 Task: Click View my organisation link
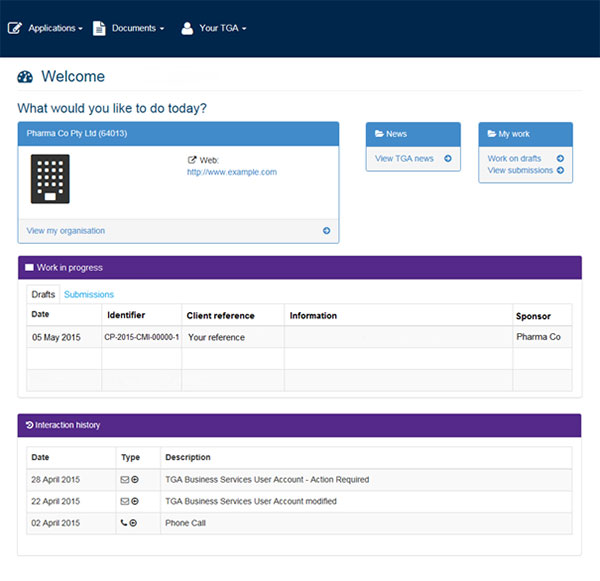[66, 231]
